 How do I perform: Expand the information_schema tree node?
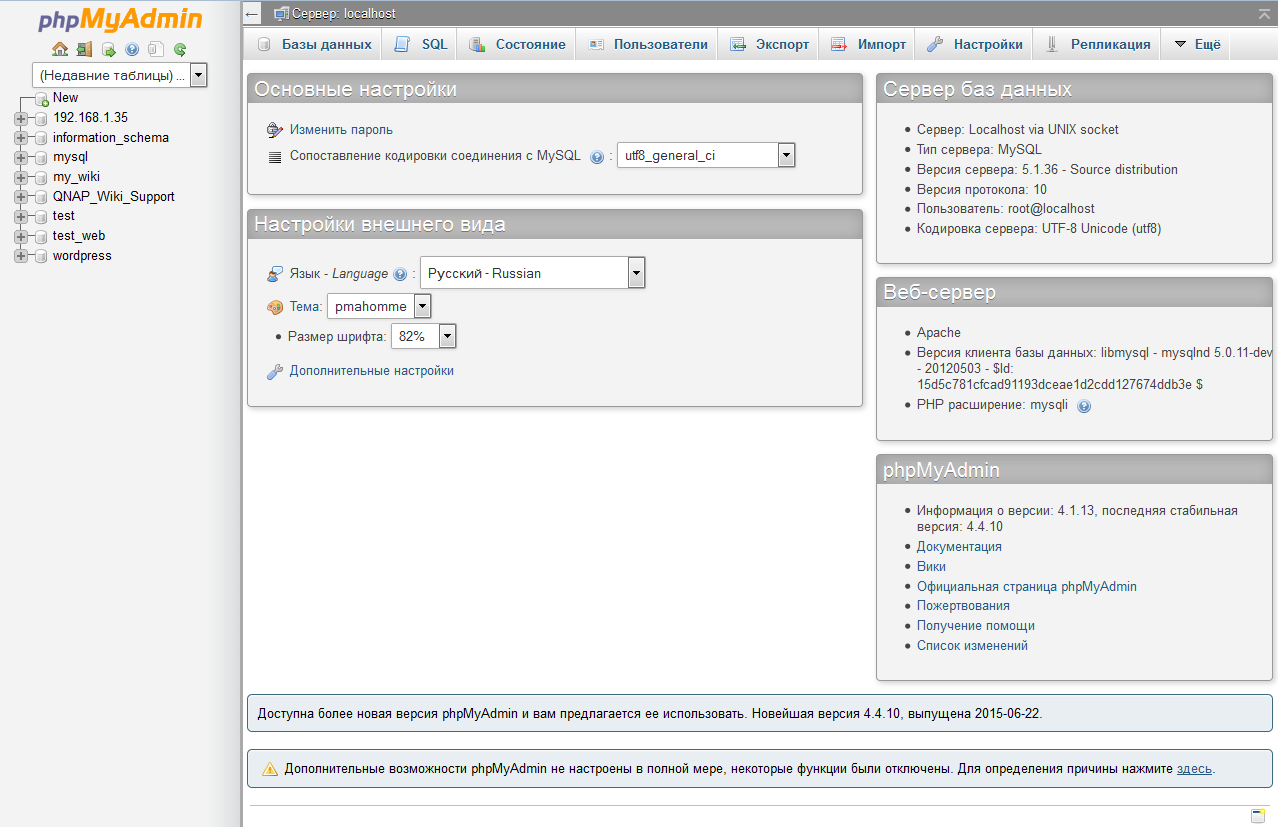21,138
